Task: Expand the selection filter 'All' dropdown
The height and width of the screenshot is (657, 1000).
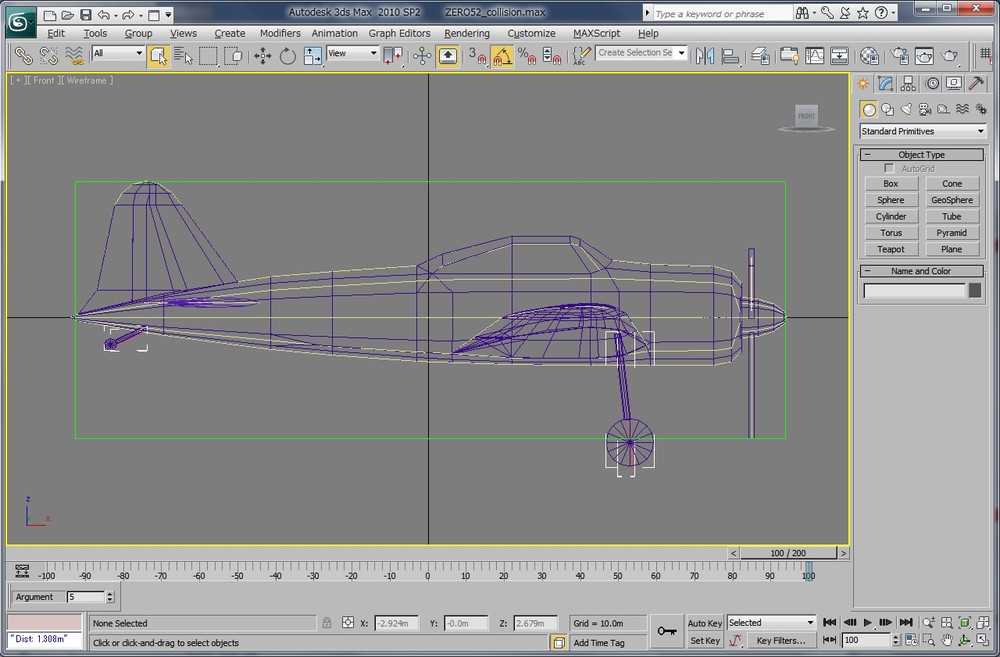Action: [118, 53]
